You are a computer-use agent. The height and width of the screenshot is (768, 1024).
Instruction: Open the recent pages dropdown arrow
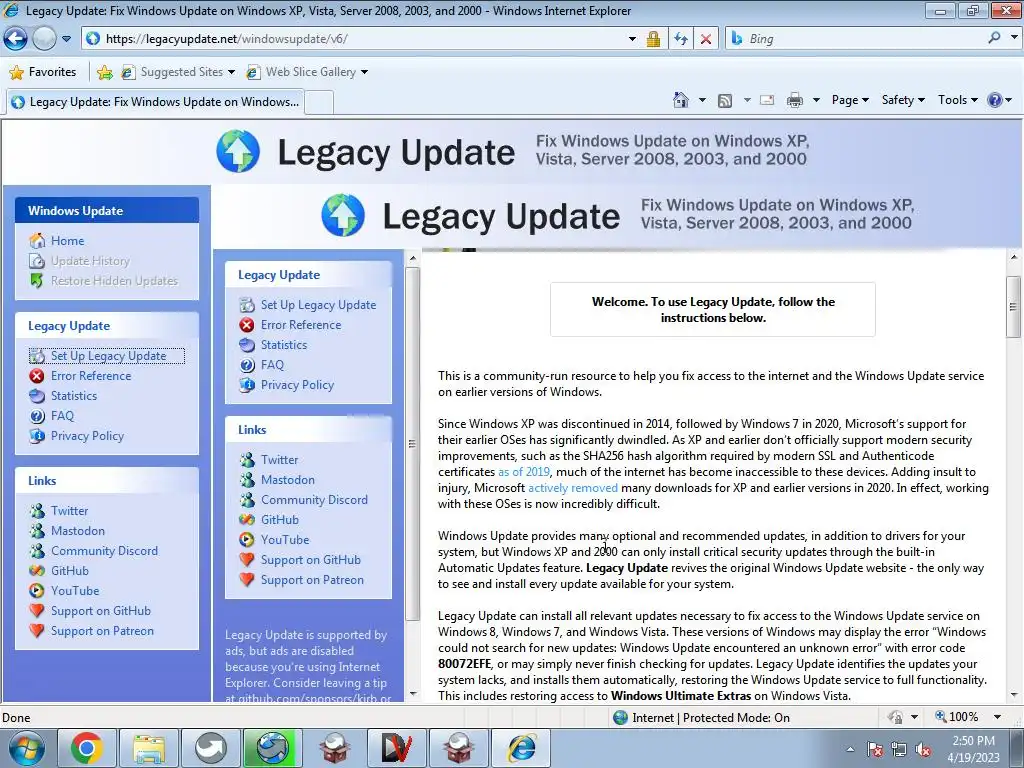67,39
